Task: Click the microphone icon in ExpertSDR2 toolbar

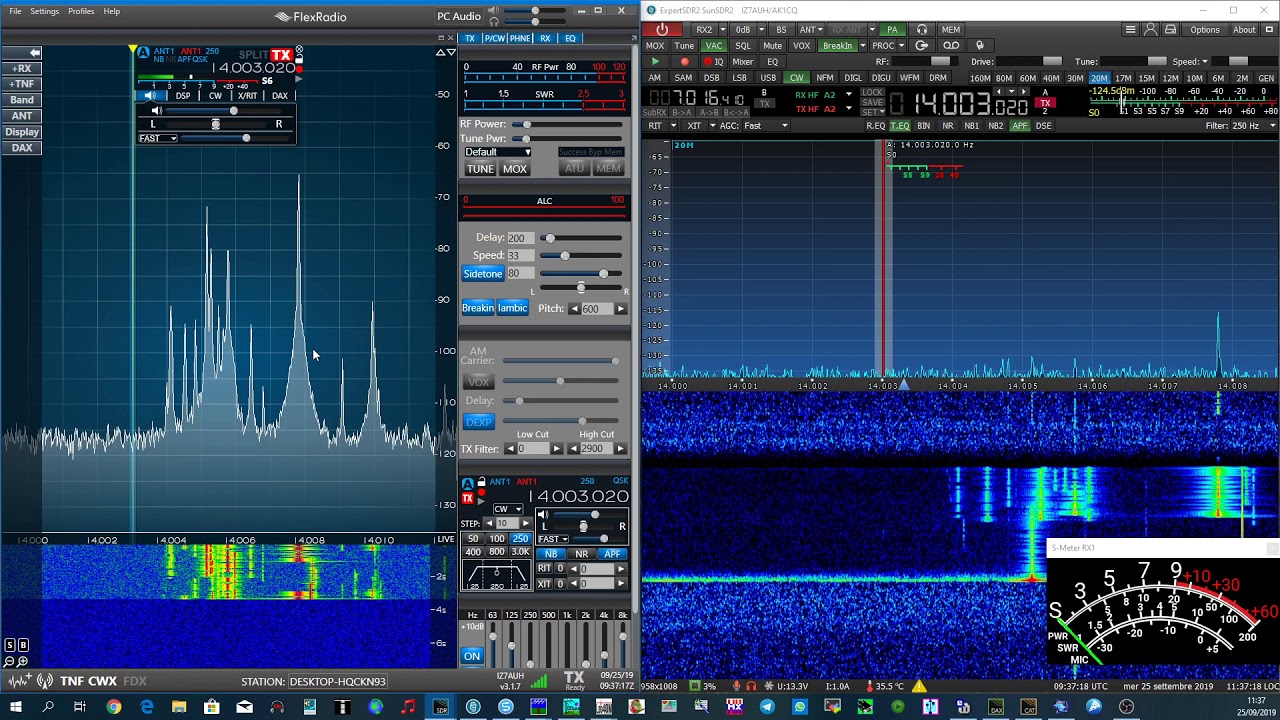Action: click(x=979, y=46)
